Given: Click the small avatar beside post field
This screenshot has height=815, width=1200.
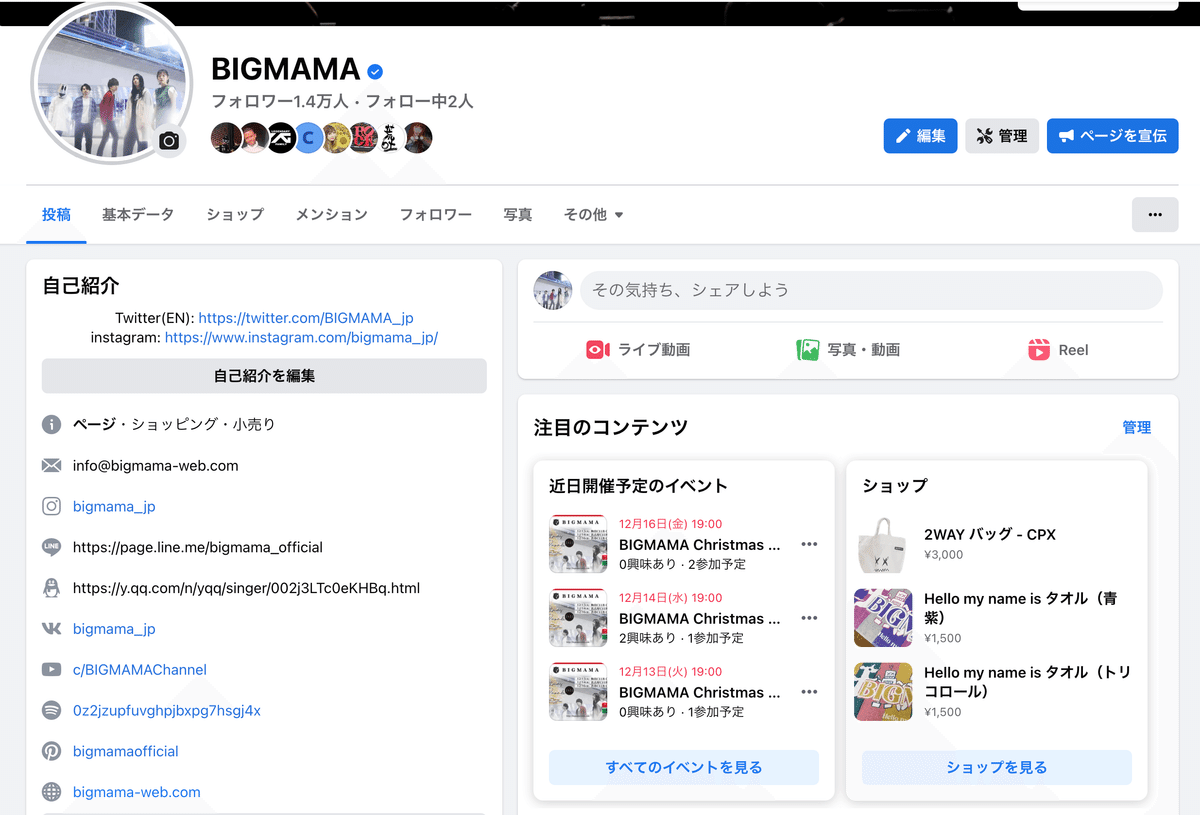Looking at the screenshot, I should 553,290.
